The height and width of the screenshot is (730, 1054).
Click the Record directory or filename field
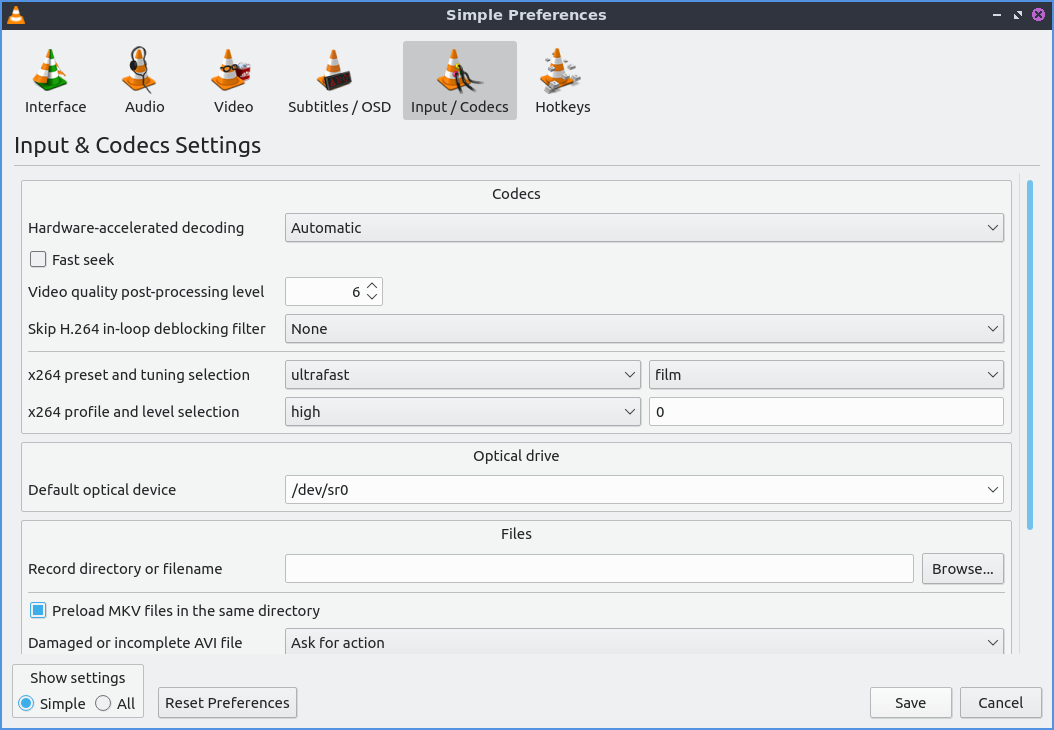[599, 569]
